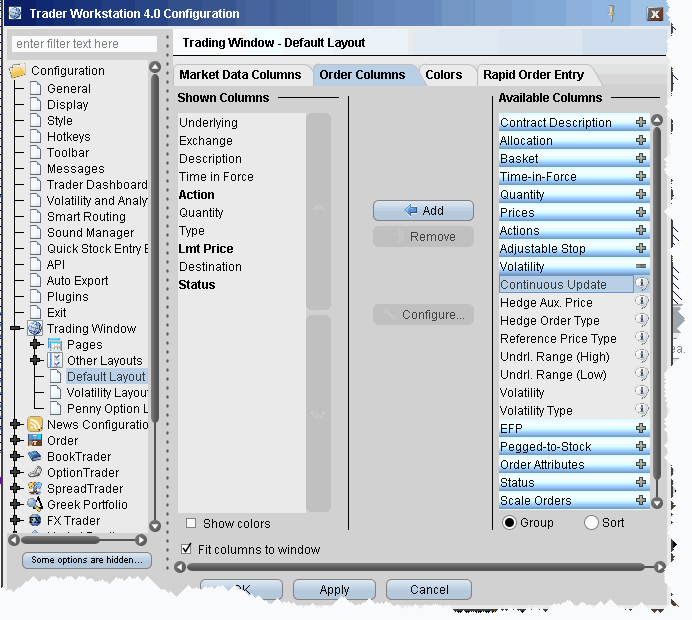Click the Apply button
This screenshot has height=620, width=692.
tap(334, 590)
